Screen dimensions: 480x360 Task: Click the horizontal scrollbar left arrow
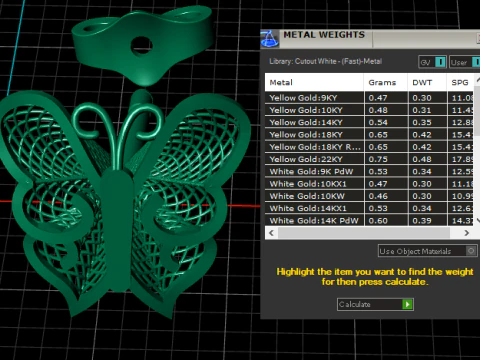pyautogui.click(x=271, y=233)
